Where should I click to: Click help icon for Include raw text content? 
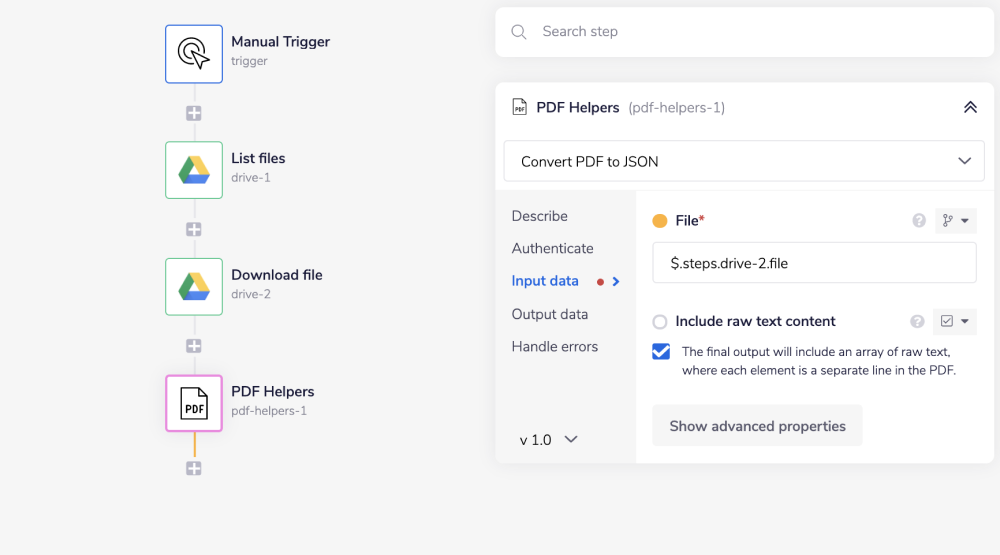[x=917, y=322]
